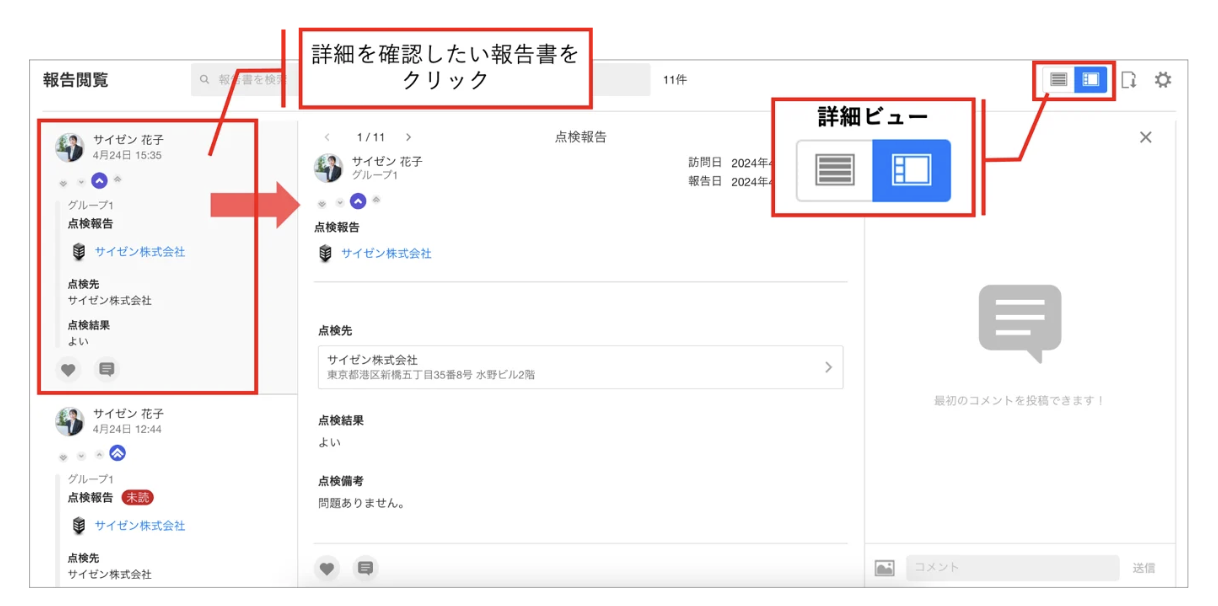Screen dimensions: 1218x606
Task: Select double-chevron-down rating on 15:35 card
Action: (63, 183)
